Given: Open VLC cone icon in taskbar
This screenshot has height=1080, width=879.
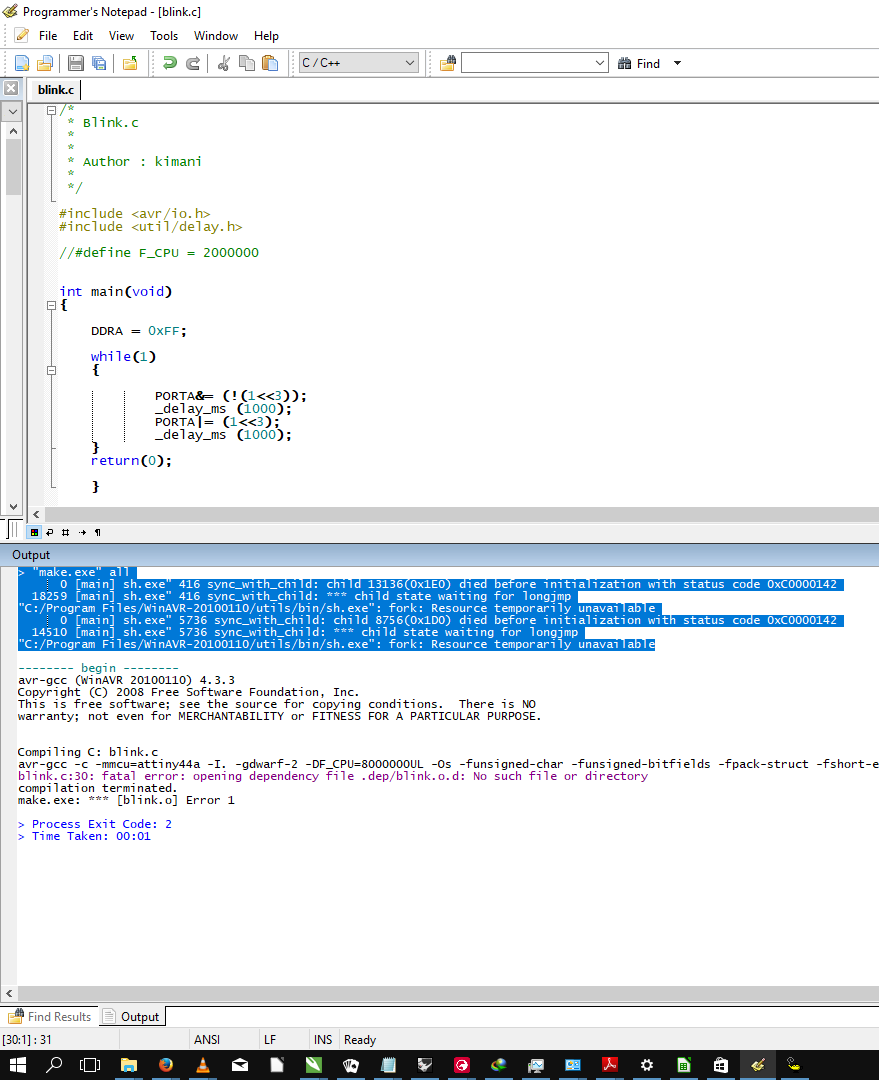Looking at the screenshot, I should [x=203, y=1065].
